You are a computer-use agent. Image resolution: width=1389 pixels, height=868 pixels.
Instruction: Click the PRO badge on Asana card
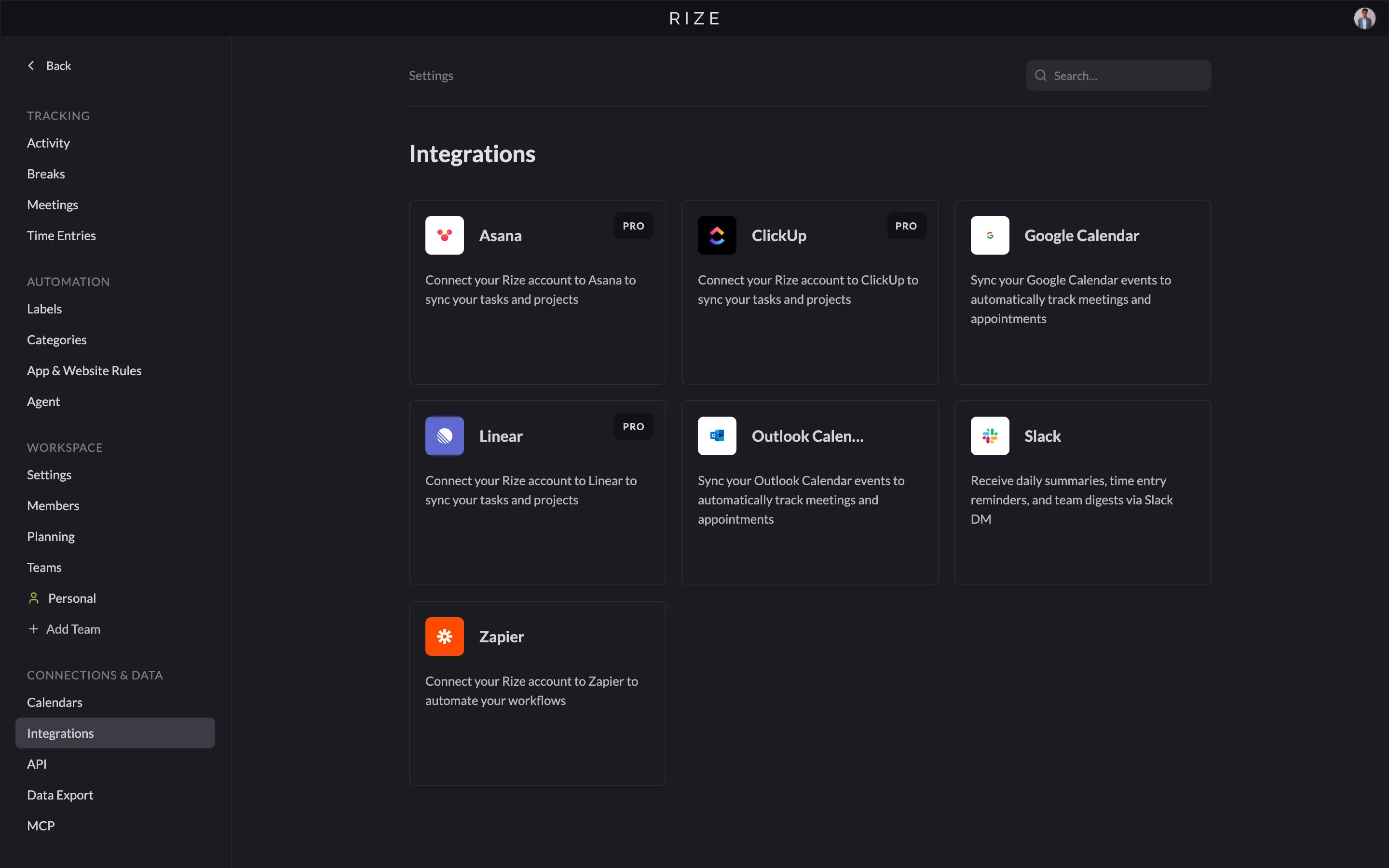[633, 226]
